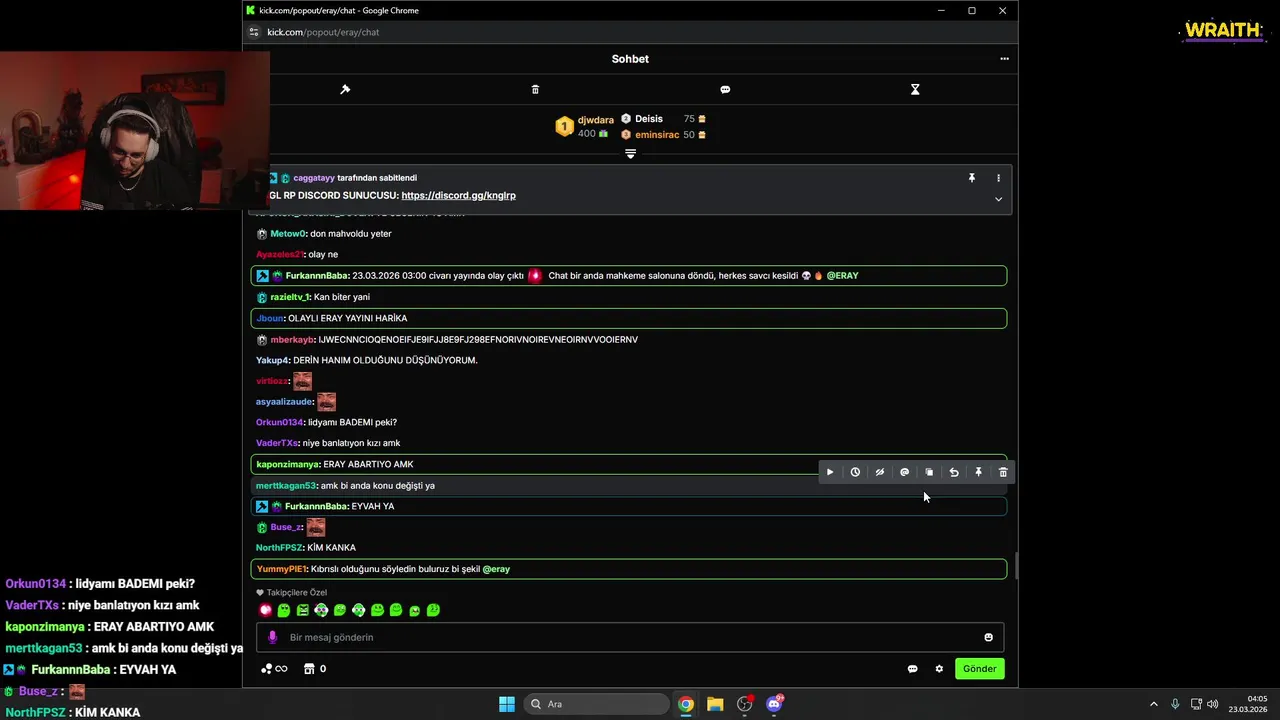Click username caggatayy in pinned message

[x=314, y=178]
